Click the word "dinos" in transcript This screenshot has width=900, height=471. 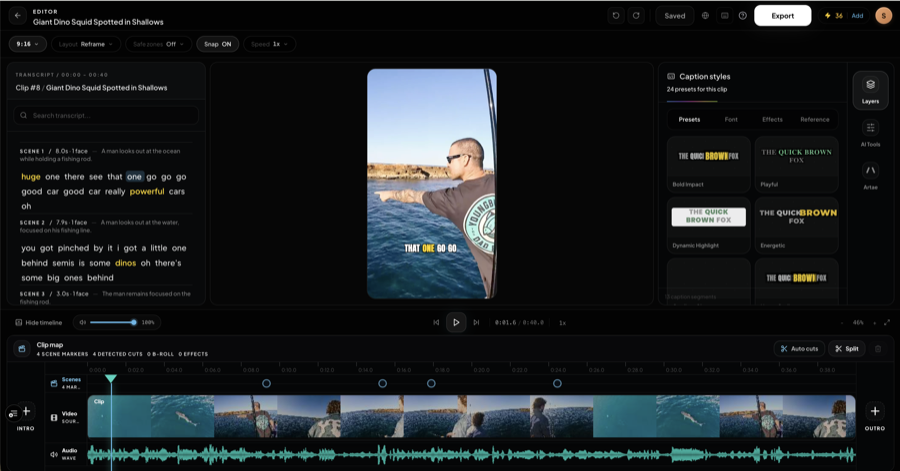tap(126, 263)
